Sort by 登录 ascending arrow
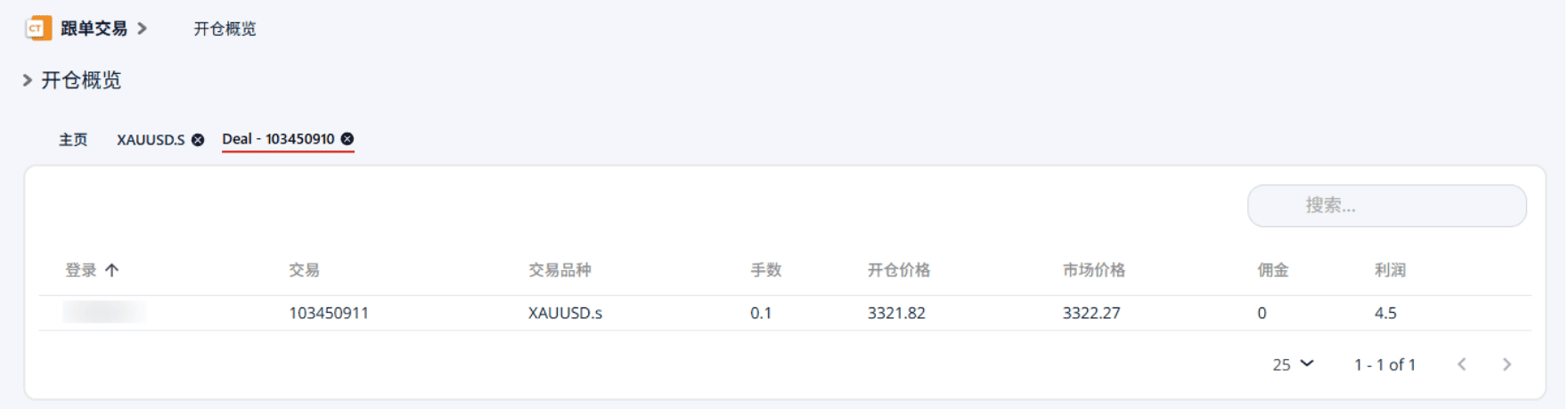Viewport: 1568px width, 409px height. tap(111, 270)
